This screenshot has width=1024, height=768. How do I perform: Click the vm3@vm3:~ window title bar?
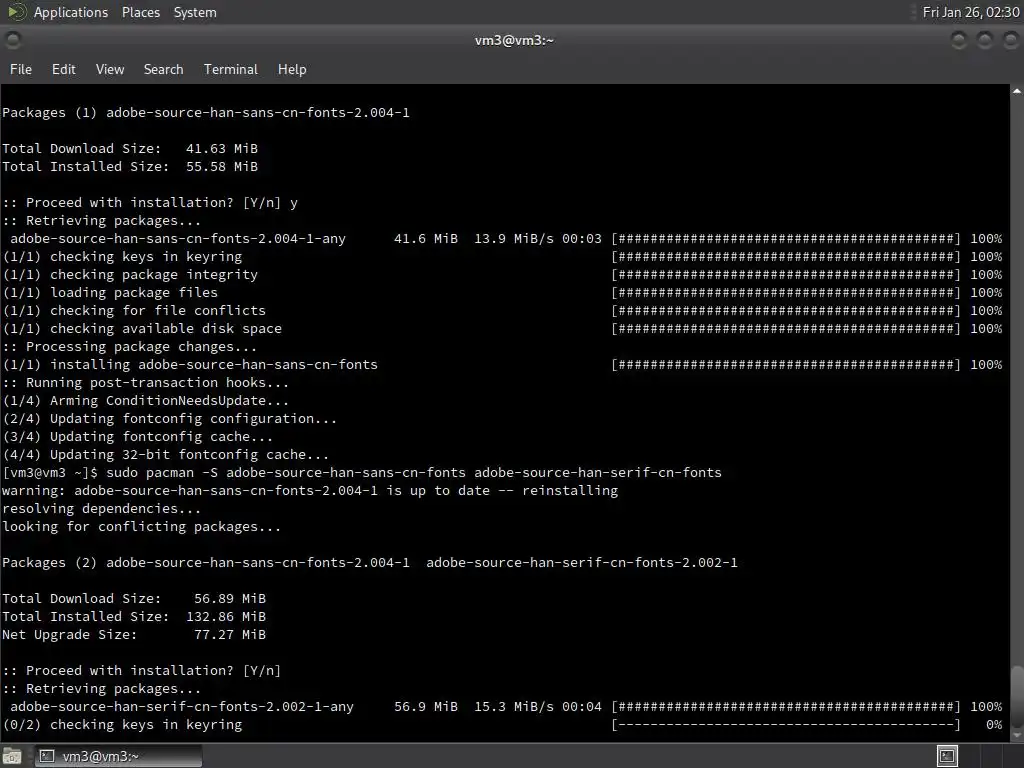tap(513, 40)
